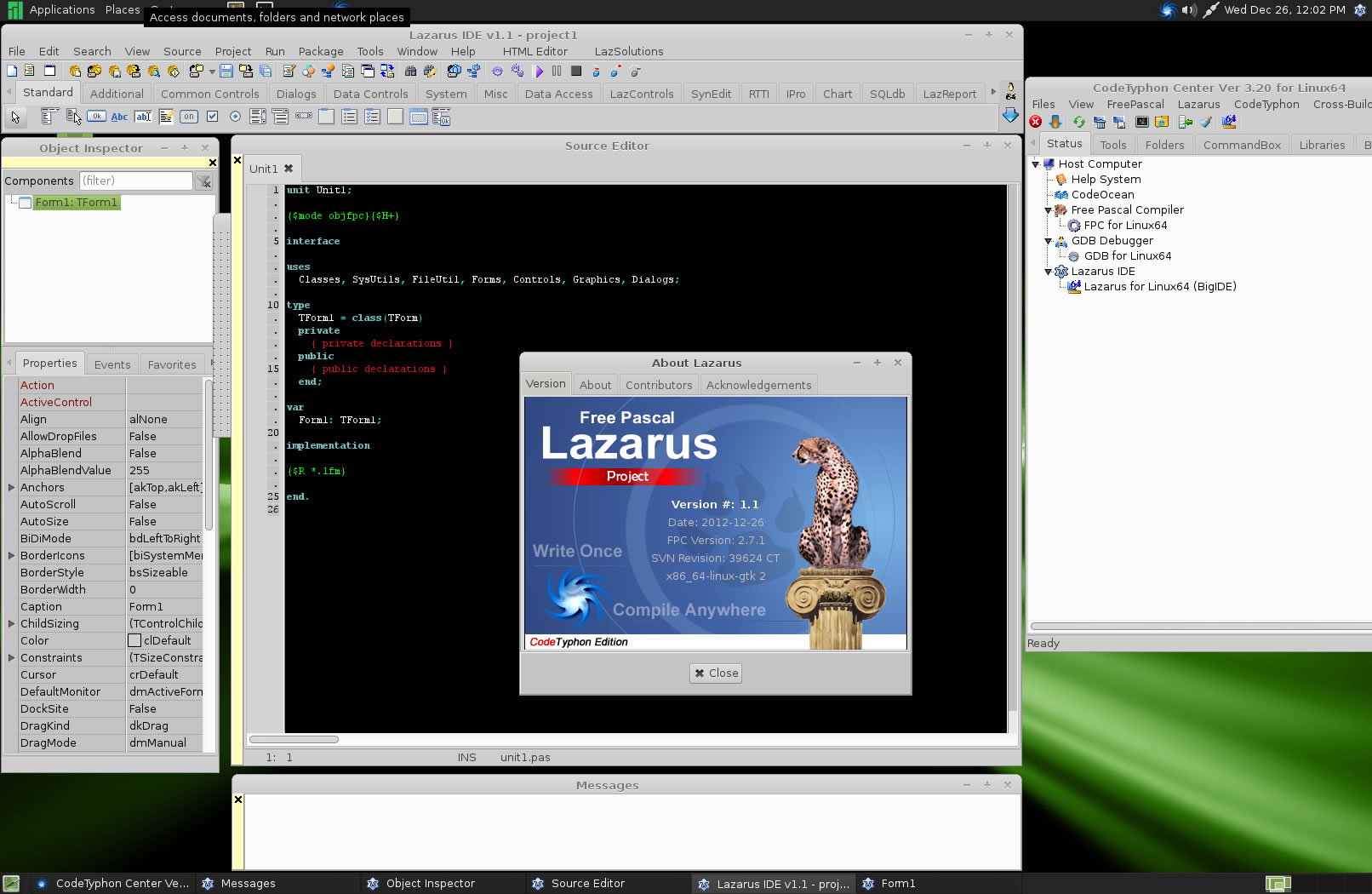Open the Contributors tab in About Lazarus

659,385
